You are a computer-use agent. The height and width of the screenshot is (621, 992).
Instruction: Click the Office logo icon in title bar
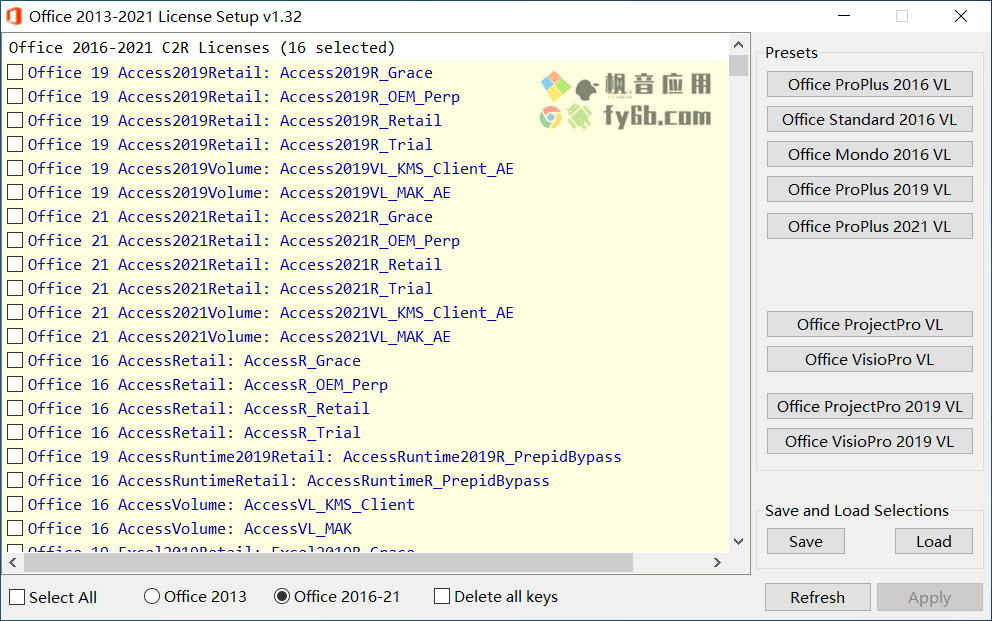[x=14, y=16]
